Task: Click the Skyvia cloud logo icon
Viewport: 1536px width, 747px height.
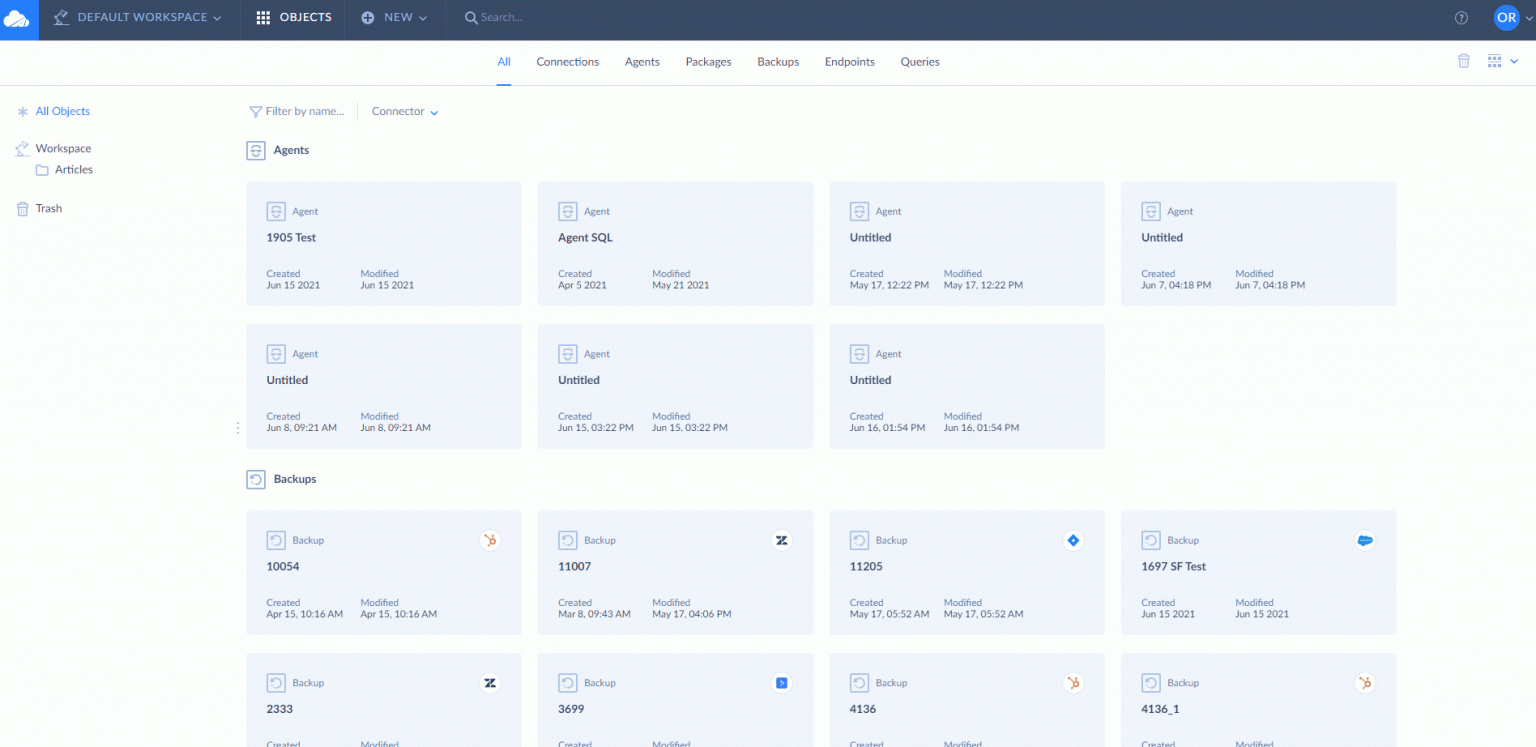Action: pyautogui.click(x=18, y=19)
